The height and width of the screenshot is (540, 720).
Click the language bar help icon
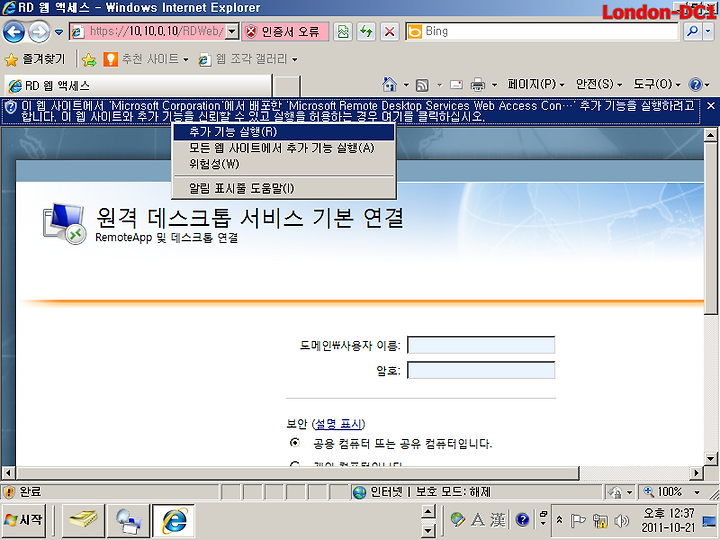click(523, 519)
